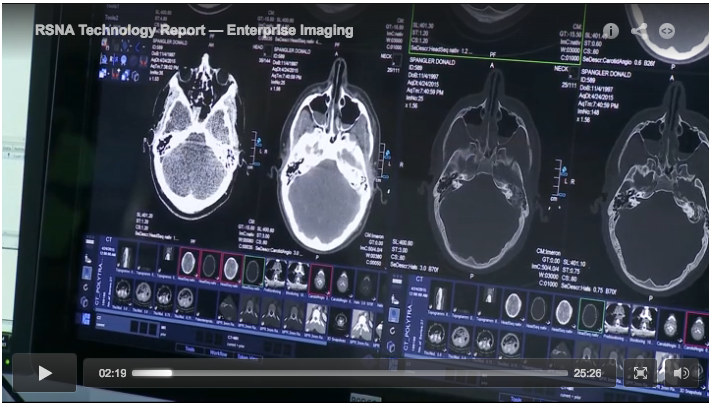Click the share icon at top right

pyautogui.click(x=638, y=30)
